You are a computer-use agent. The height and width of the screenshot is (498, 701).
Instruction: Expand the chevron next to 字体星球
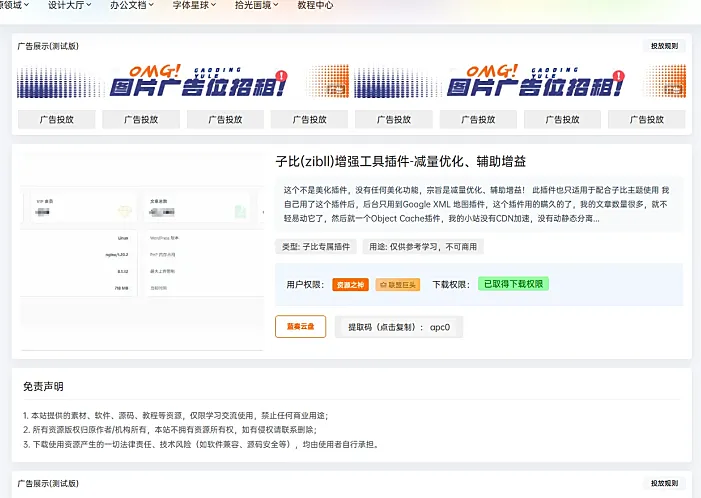(214, 5)
